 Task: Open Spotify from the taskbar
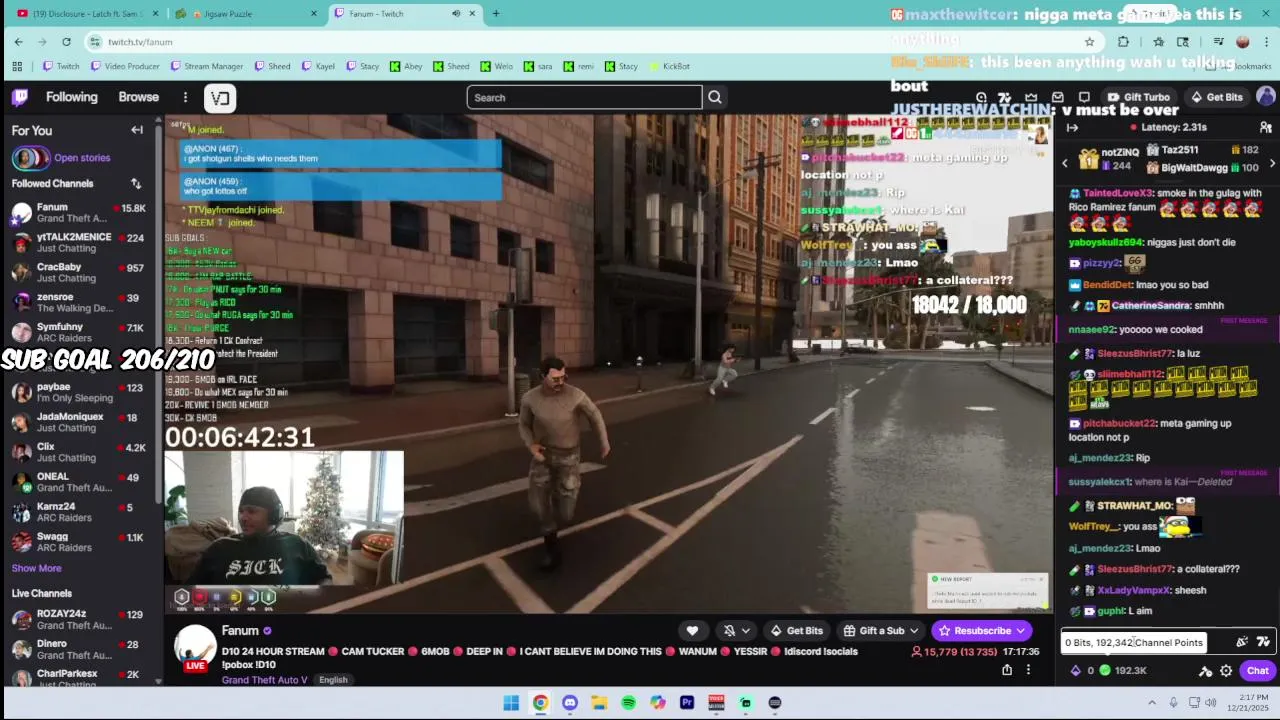pyautogui.click(x=628, y=703)
